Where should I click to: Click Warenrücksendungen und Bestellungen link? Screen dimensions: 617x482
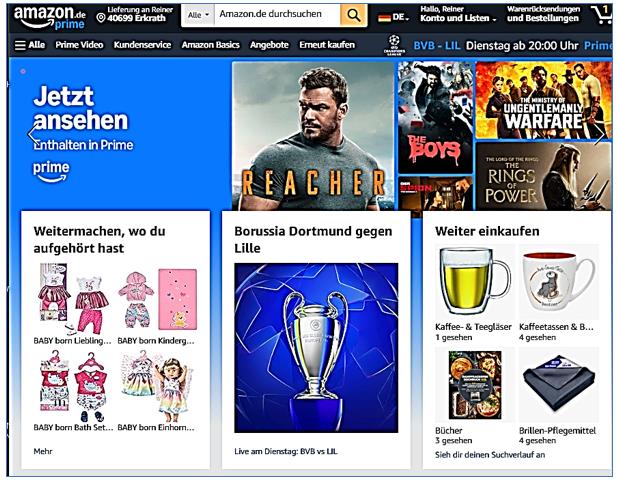543,14
